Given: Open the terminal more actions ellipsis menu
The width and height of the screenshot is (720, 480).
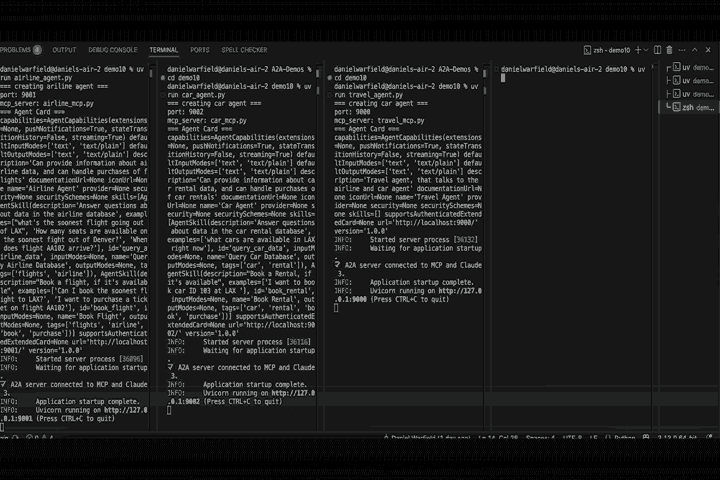Looking at the screenshot, I should (682, 50).
